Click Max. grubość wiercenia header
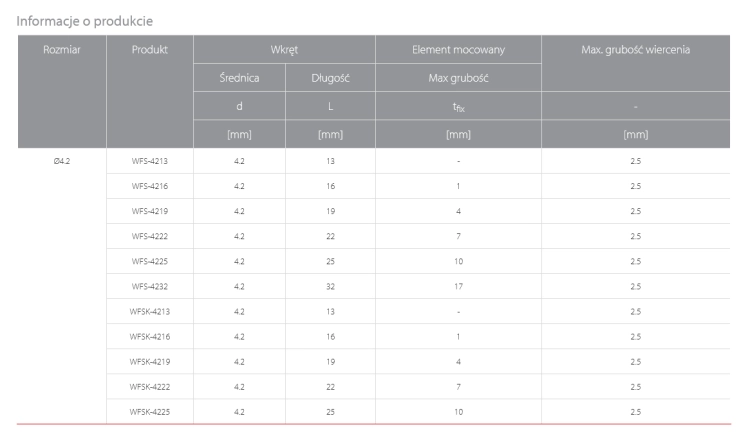Viewport: 750px width, 434px height. [635, 50]
